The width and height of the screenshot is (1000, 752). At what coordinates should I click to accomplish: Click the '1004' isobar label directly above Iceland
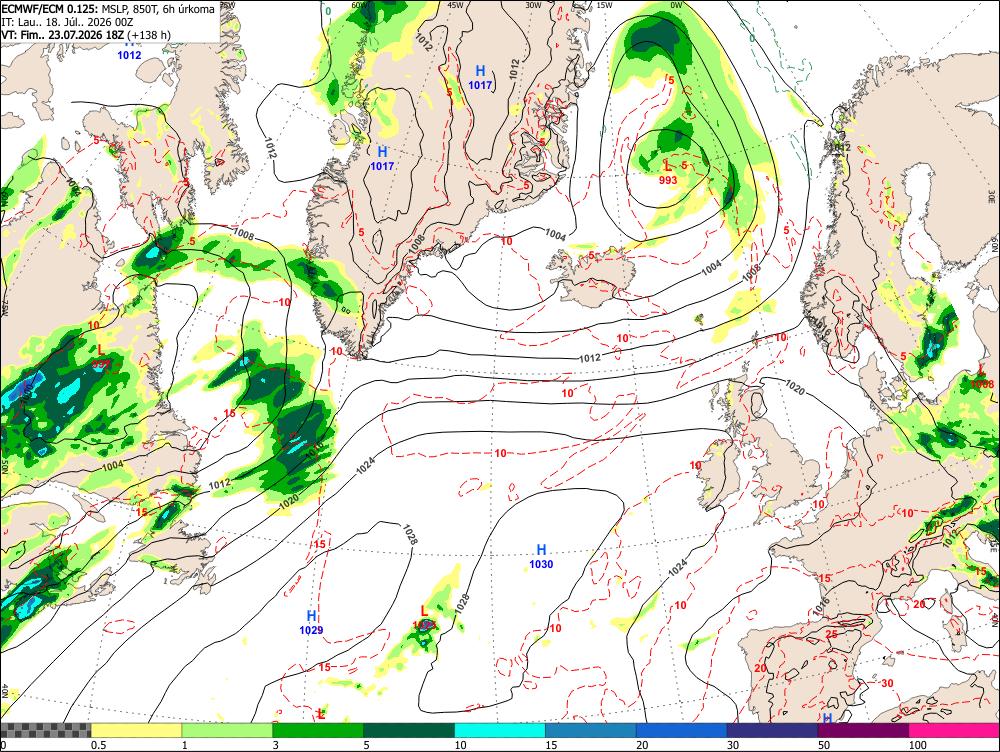tap(555, 235)
